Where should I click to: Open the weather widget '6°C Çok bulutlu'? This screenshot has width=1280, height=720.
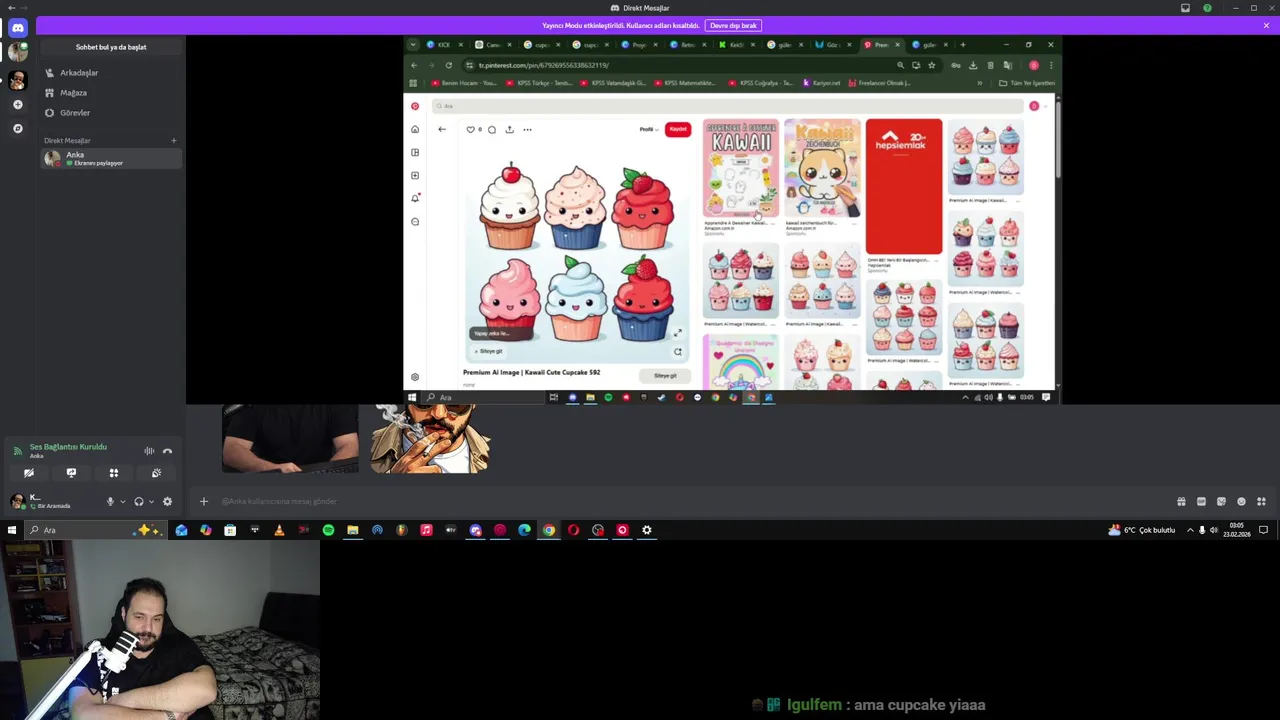pyautogui.click(x=1142, y=530)
